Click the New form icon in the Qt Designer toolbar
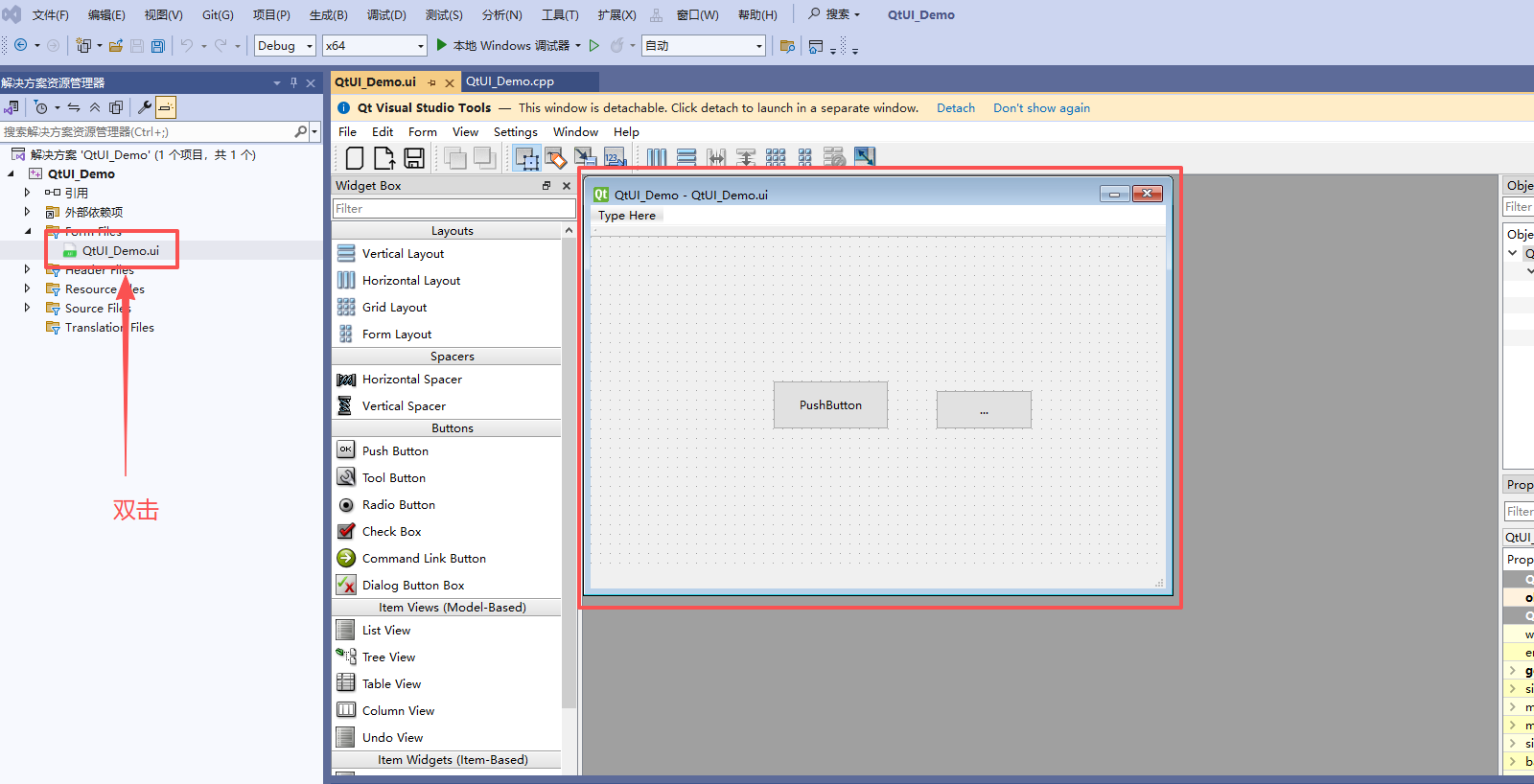 pos(355,158)
